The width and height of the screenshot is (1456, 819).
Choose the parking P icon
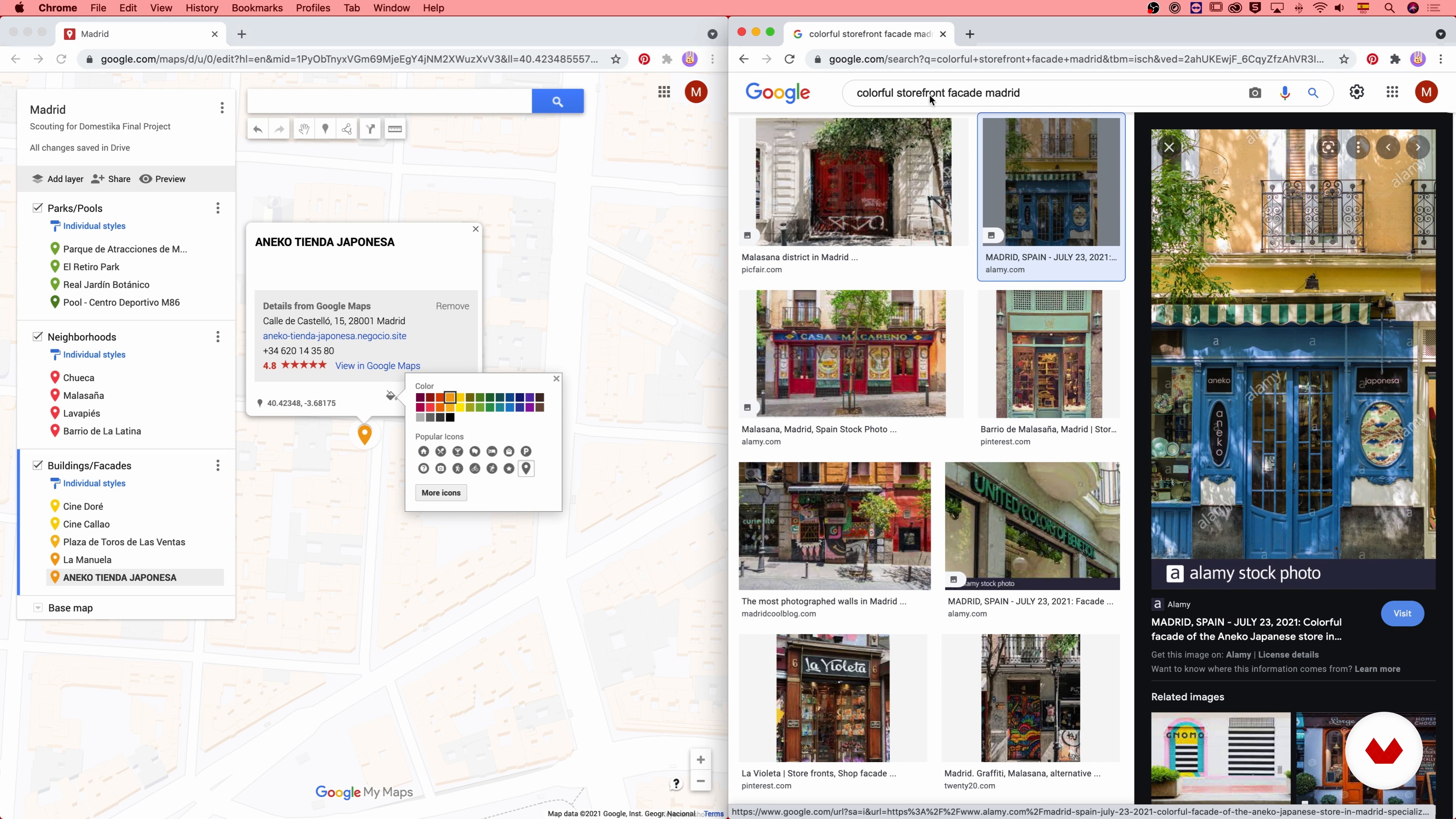coord(526,451)
